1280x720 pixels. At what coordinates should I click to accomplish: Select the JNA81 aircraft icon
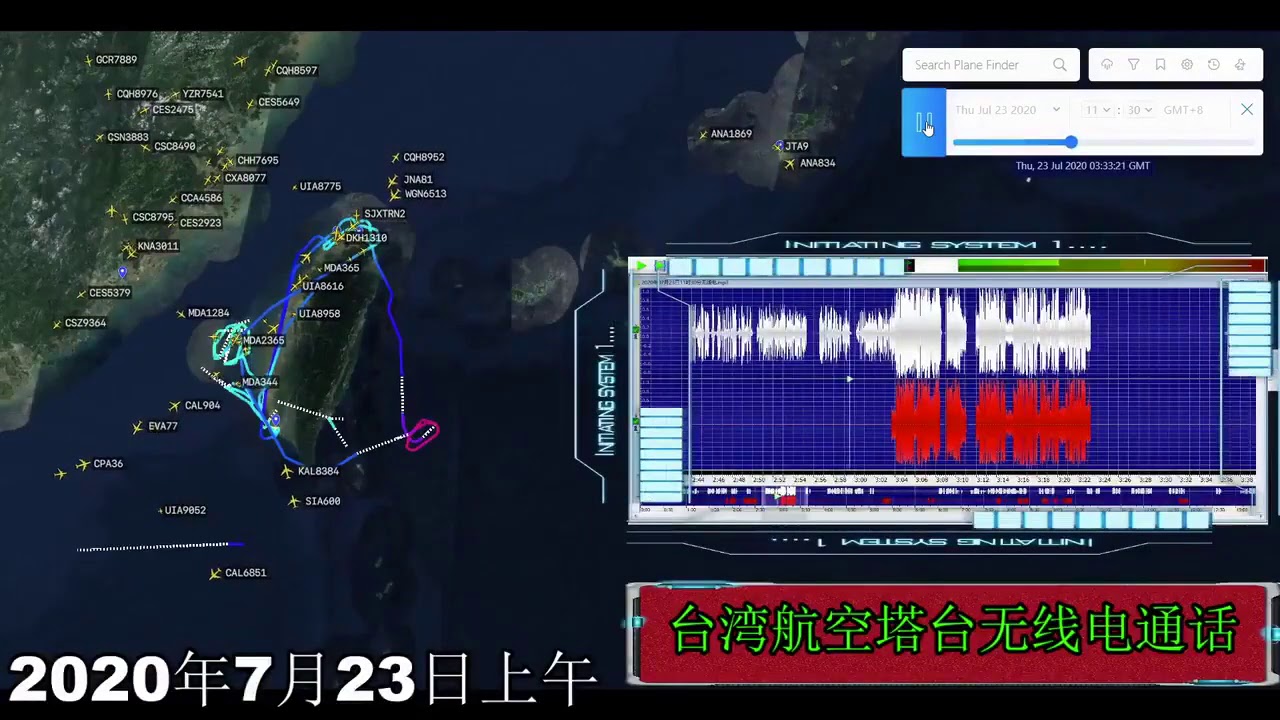pyautogui.click(x=393, y=180)
